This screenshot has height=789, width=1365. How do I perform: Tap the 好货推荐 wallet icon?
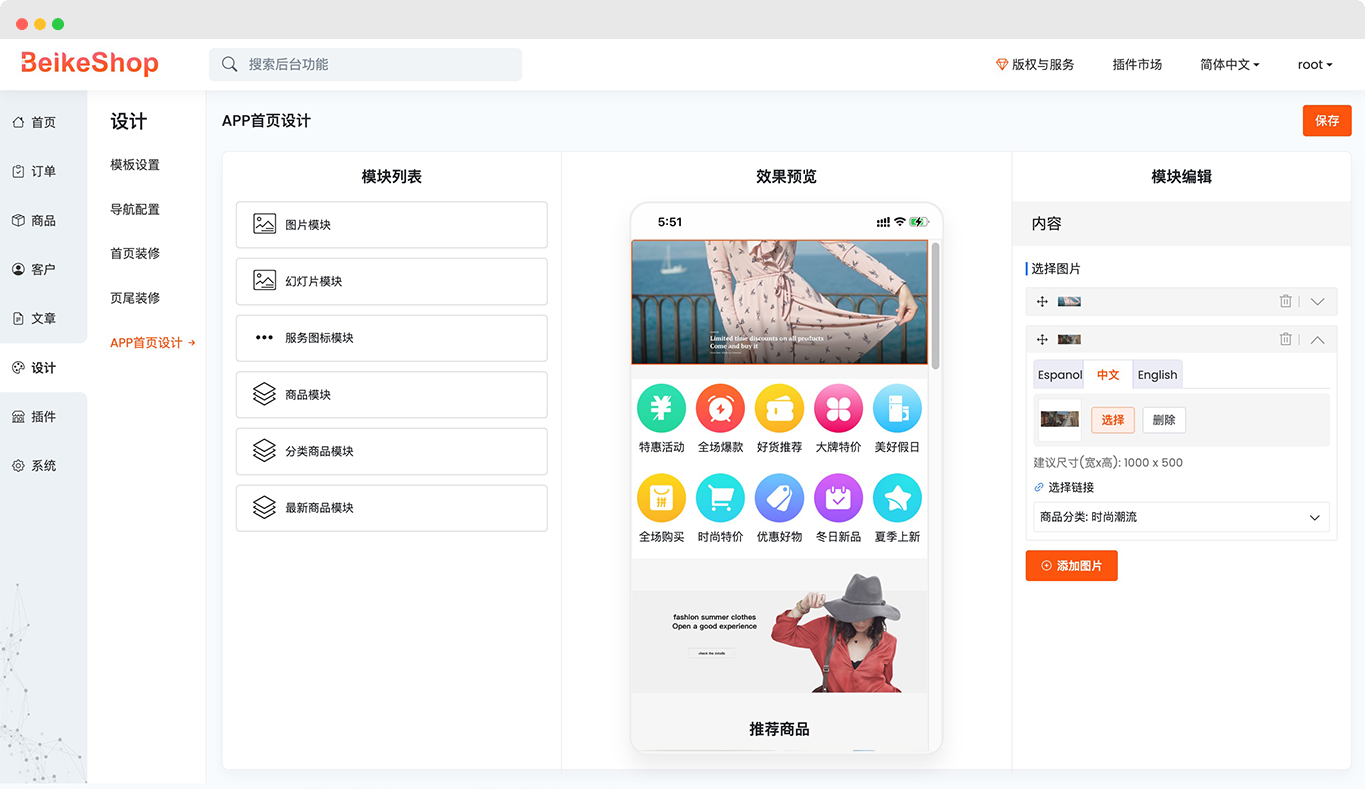(x=779, y=408)
